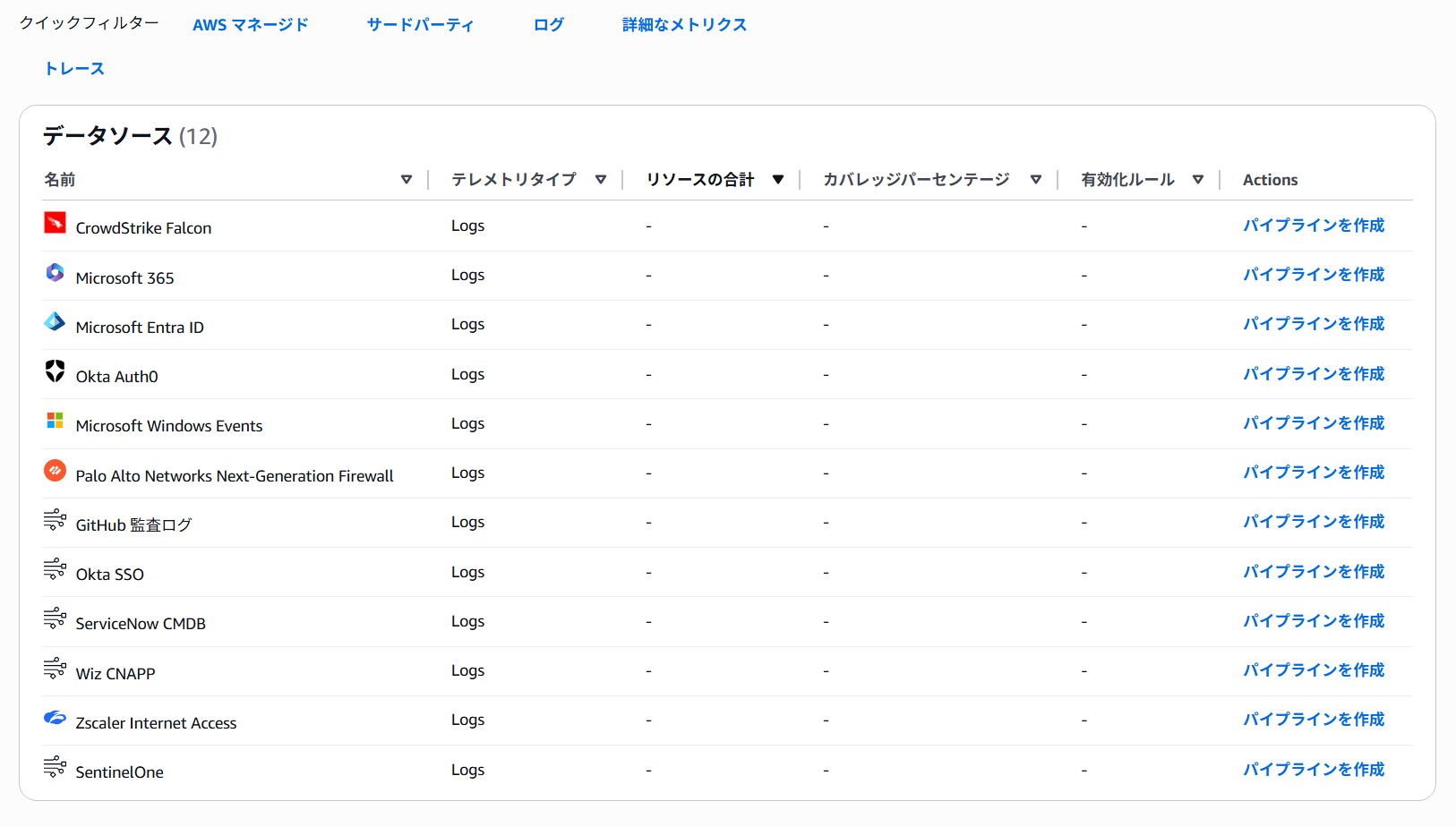Apply the トレース quick filter

tap(74, 69)
